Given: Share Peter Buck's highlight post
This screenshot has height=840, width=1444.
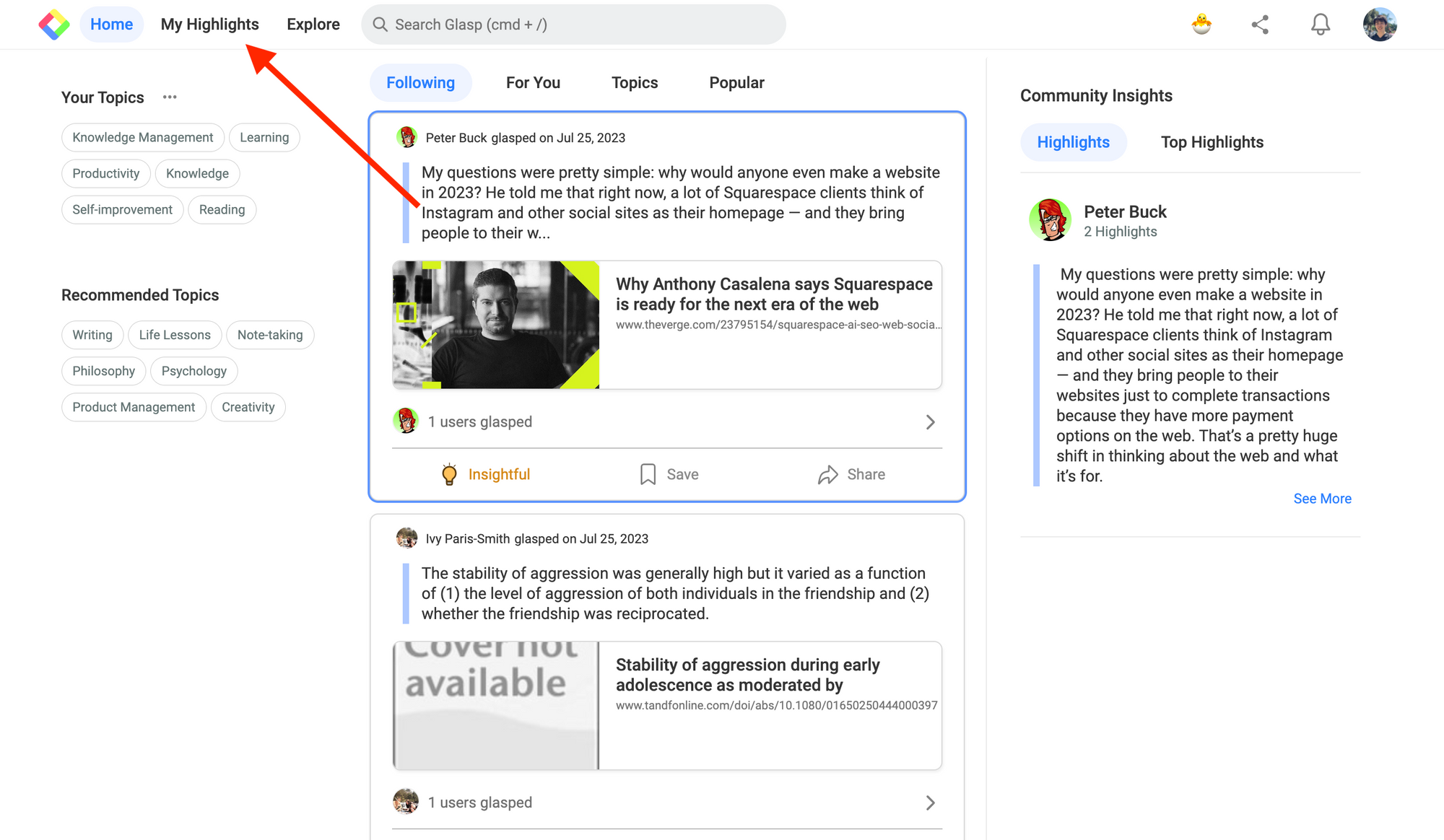Looking at the screenshot, I should tap(851, 474).
